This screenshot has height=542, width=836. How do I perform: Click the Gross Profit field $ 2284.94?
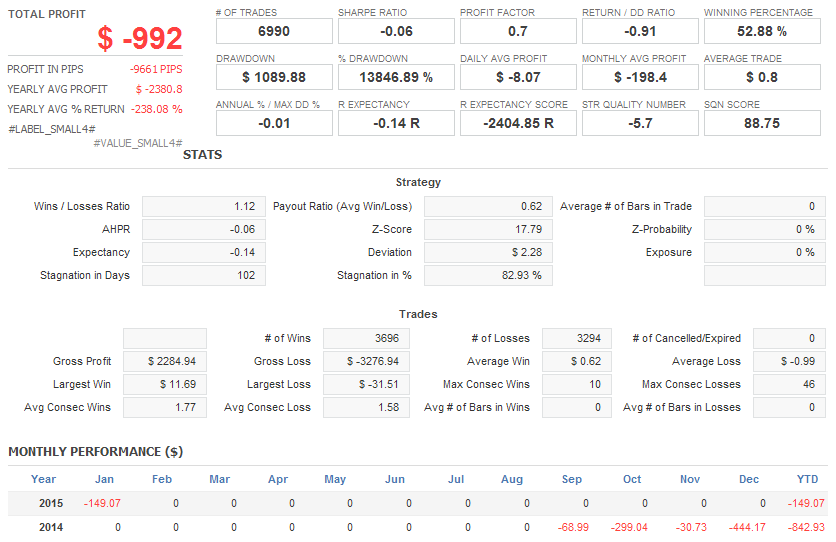pyautogui.click(x=165, y=361)
